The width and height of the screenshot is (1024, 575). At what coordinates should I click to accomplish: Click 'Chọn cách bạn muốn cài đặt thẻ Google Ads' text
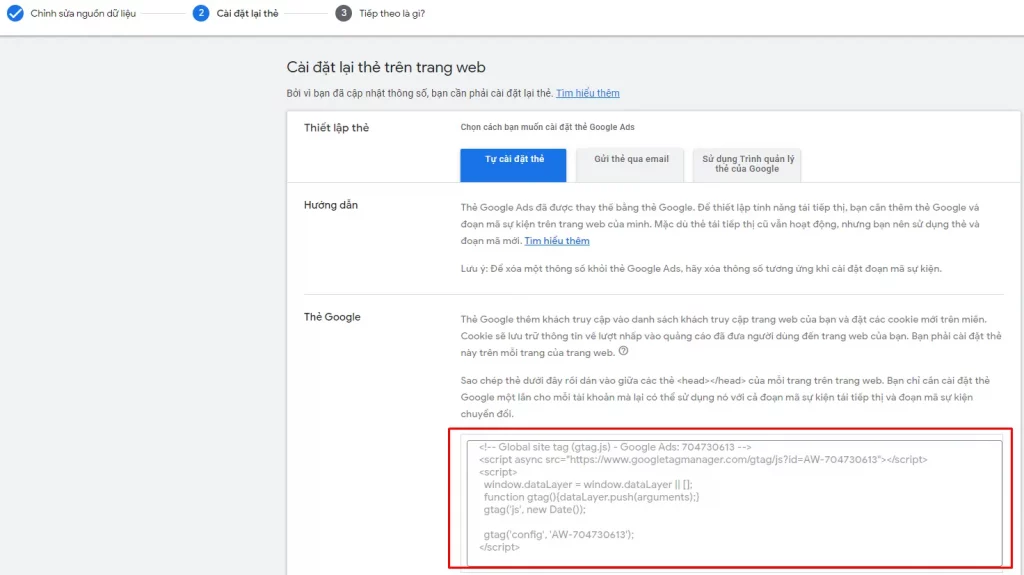[x=547, y=127]
